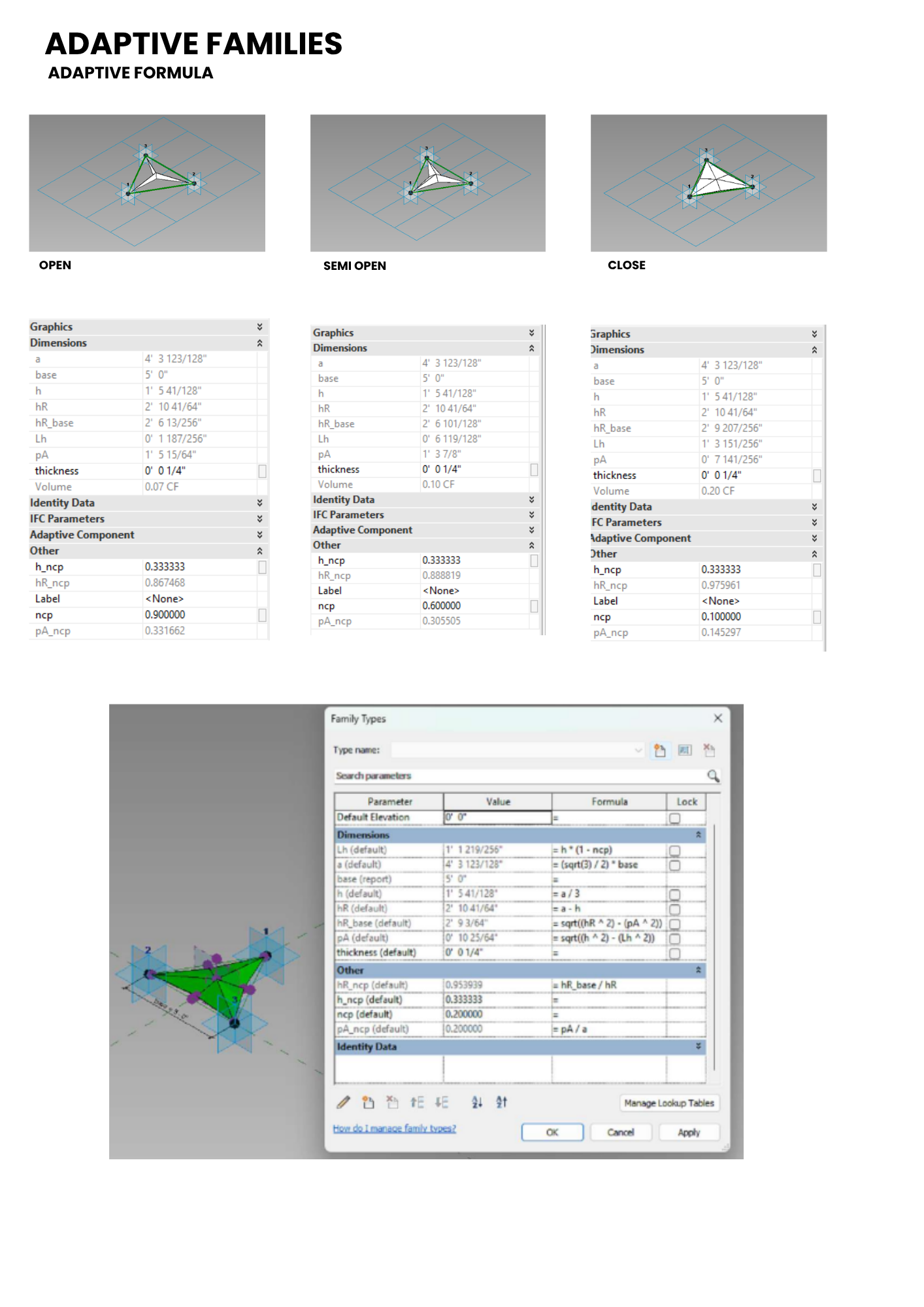Click Delete Type icon beside Type name
This screenshot has width=924, height=1307.
coord(709,750)
